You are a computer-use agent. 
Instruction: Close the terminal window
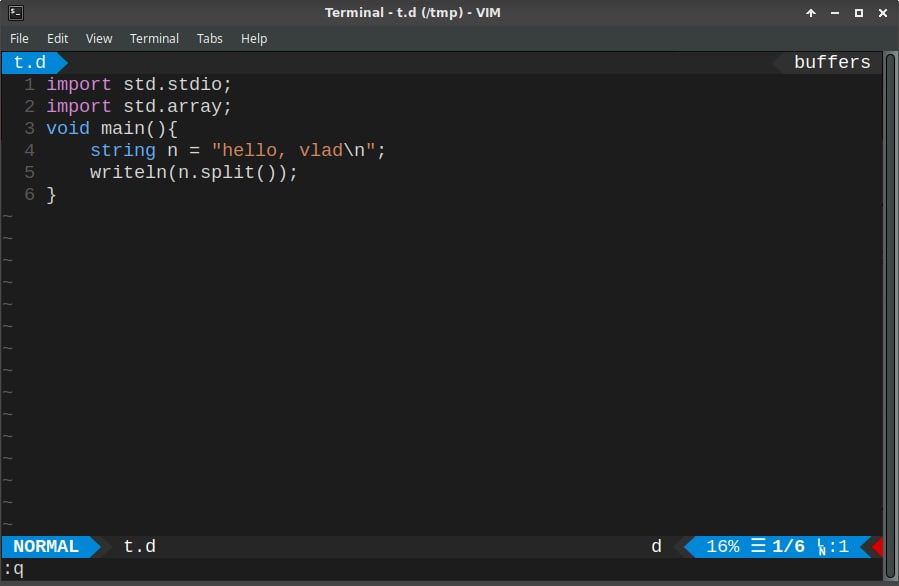pyautogui.click(x=883, y=13)
